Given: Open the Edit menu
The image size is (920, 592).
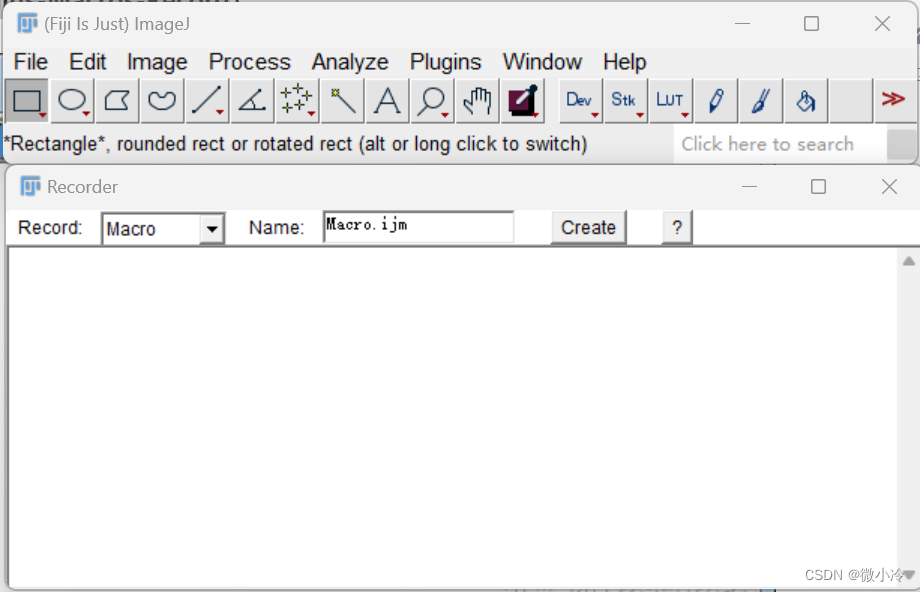Looking at the screenshot, I should click(x=87, y=62).
